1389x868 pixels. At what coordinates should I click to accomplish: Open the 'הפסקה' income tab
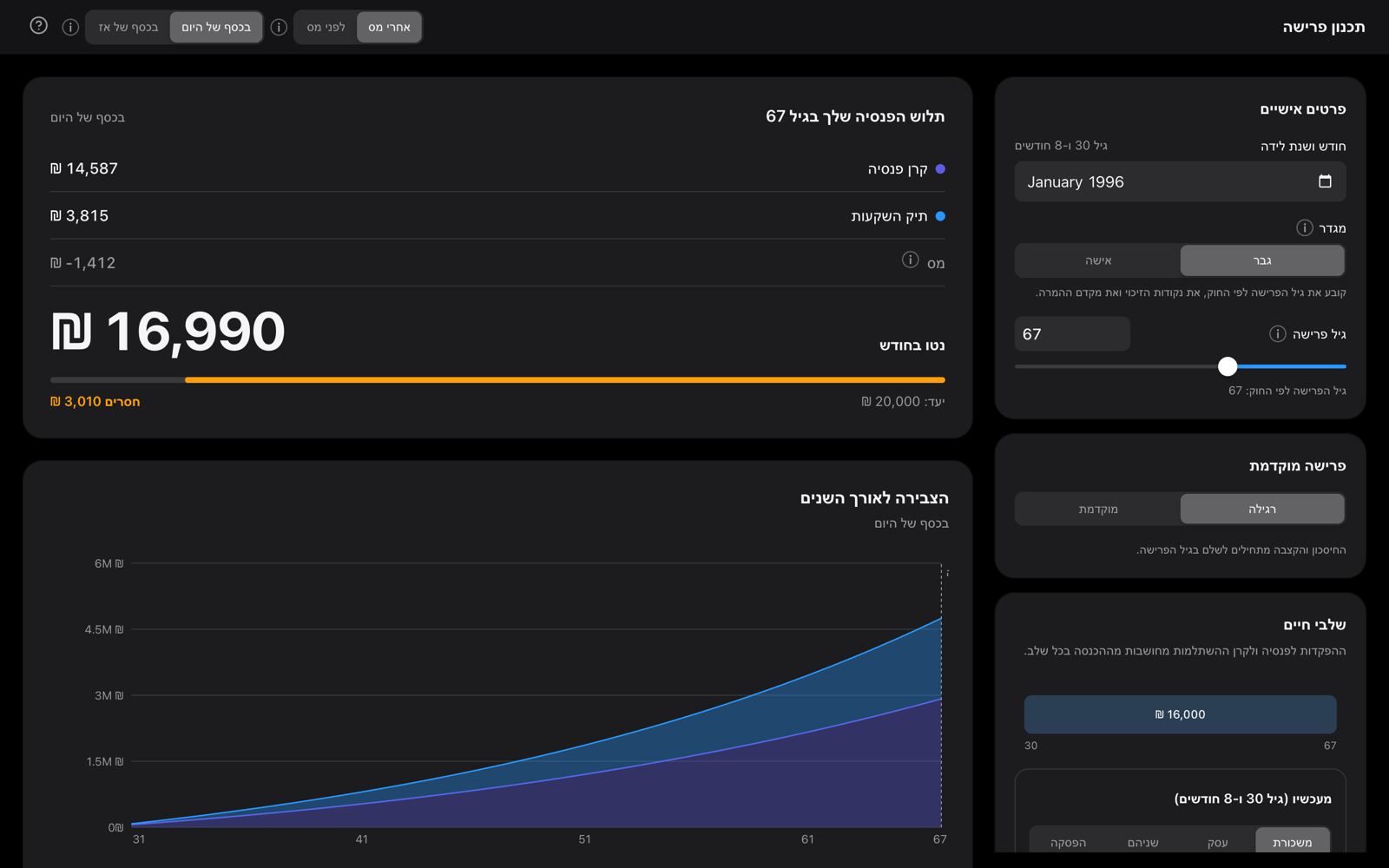pos(1069,841)
